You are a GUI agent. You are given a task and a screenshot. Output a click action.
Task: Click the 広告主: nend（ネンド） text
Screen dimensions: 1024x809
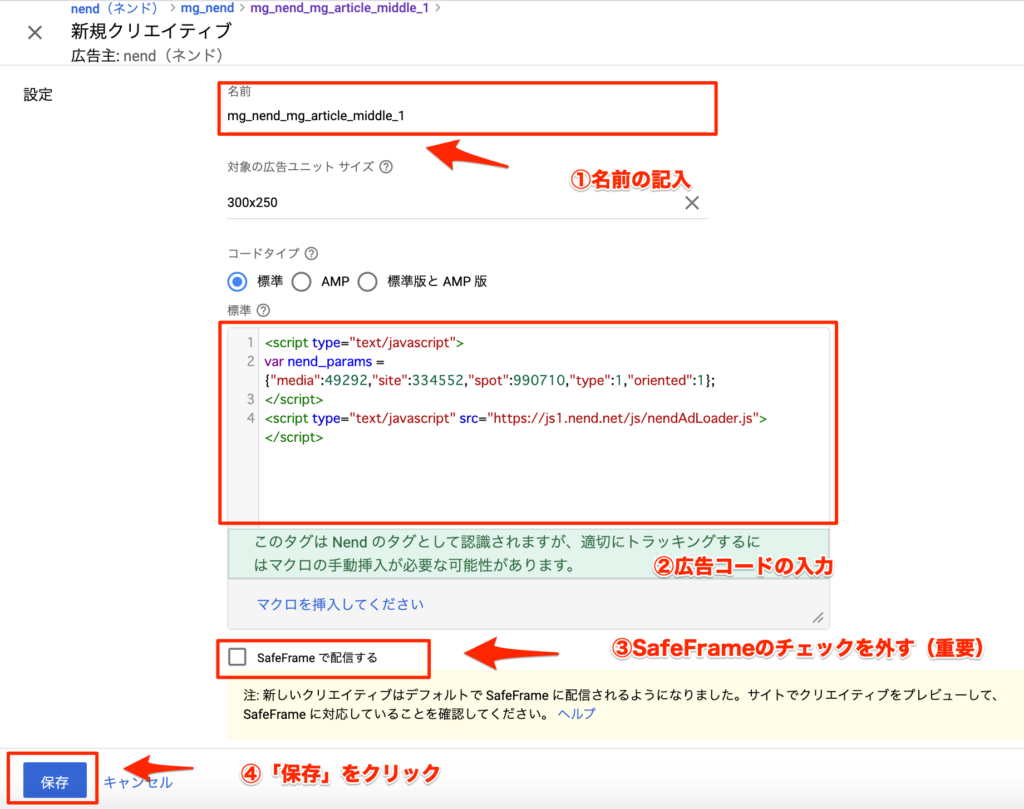pyautogui.click(x=147, y=56)
